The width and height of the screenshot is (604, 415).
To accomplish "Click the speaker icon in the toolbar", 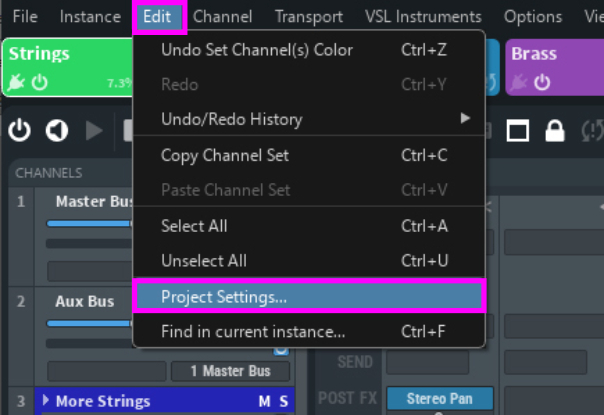I will point(57,130).
